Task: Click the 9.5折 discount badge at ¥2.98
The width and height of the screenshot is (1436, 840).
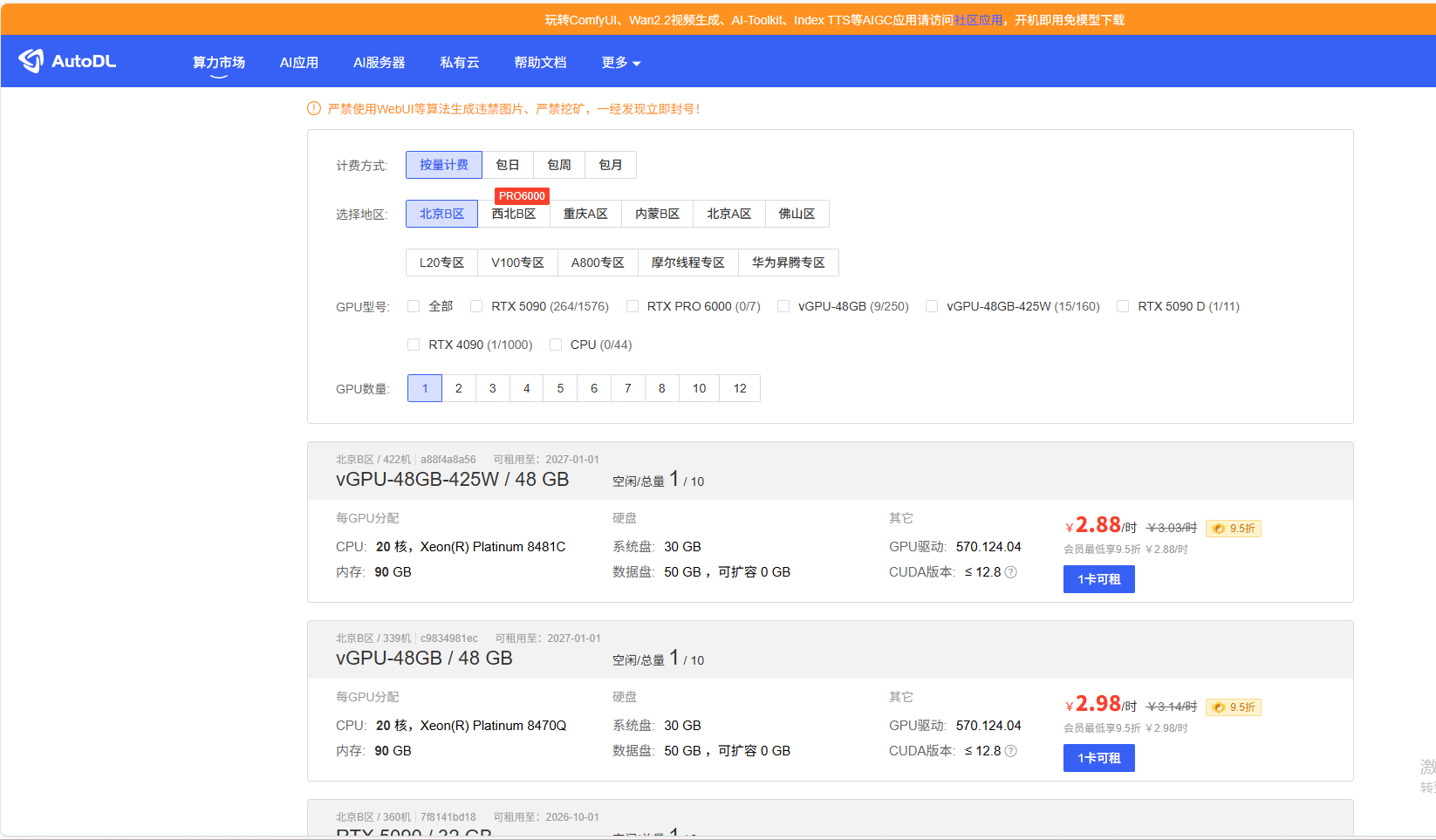Action: click(1234, 707)
